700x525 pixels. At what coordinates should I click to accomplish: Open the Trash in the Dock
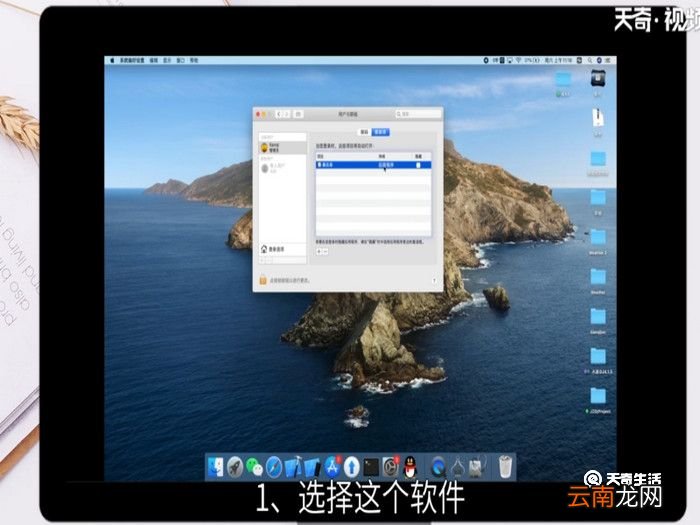[505, 467]
